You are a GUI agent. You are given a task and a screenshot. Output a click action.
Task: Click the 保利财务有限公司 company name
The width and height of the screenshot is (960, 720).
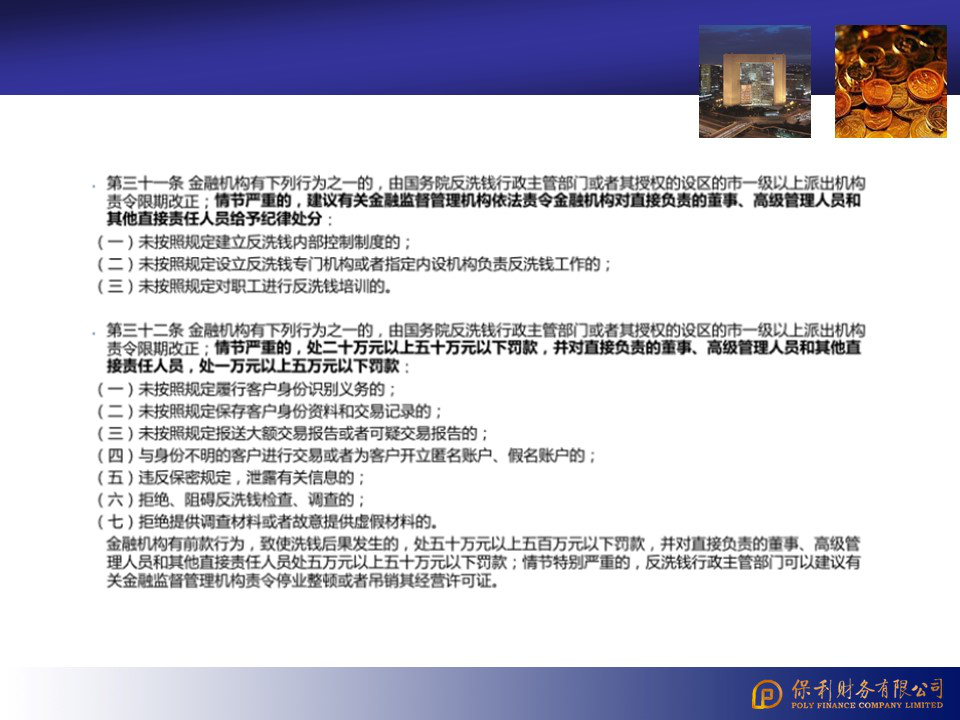[x=866, y=688]
